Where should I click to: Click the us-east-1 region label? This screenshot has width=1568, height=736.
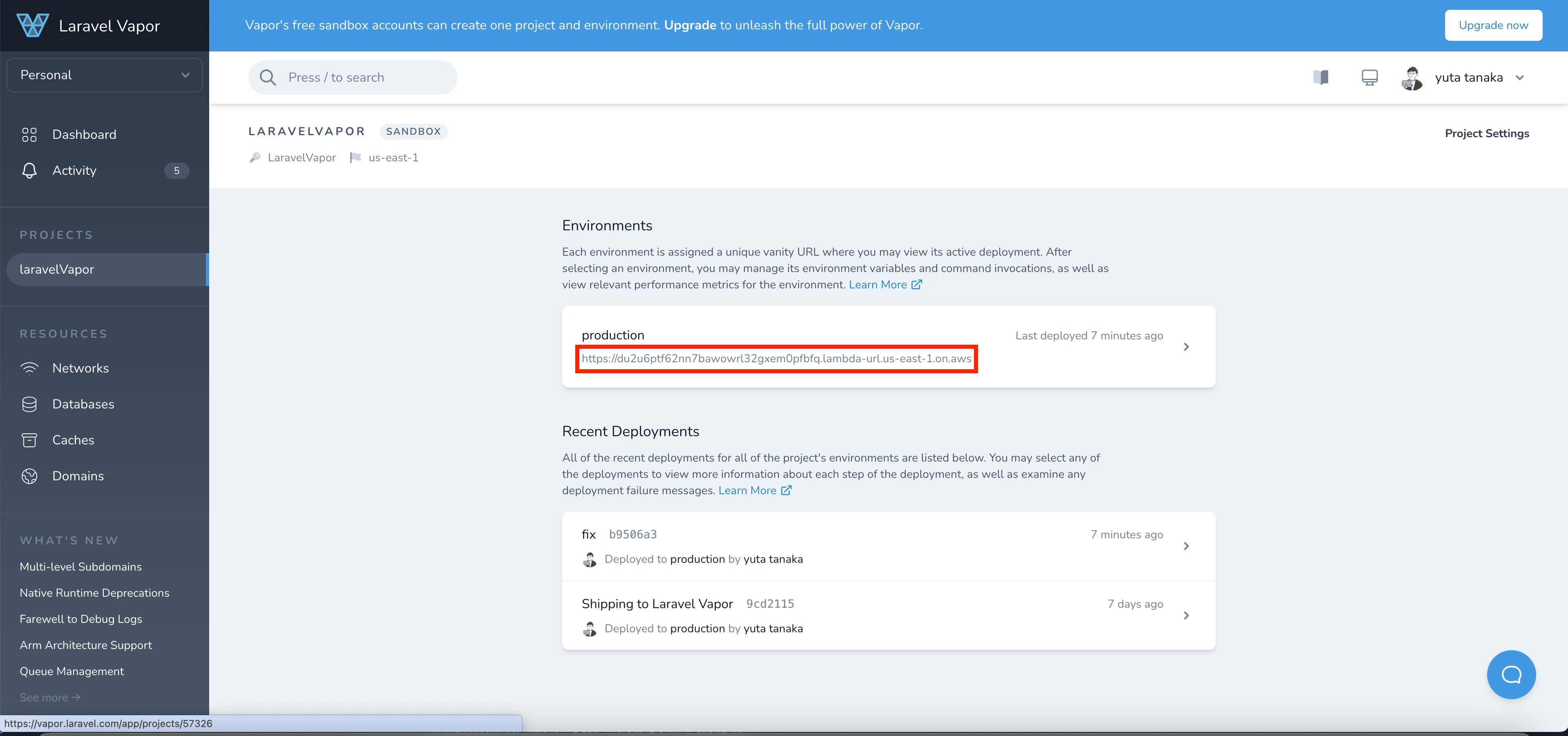coord(393,158)
